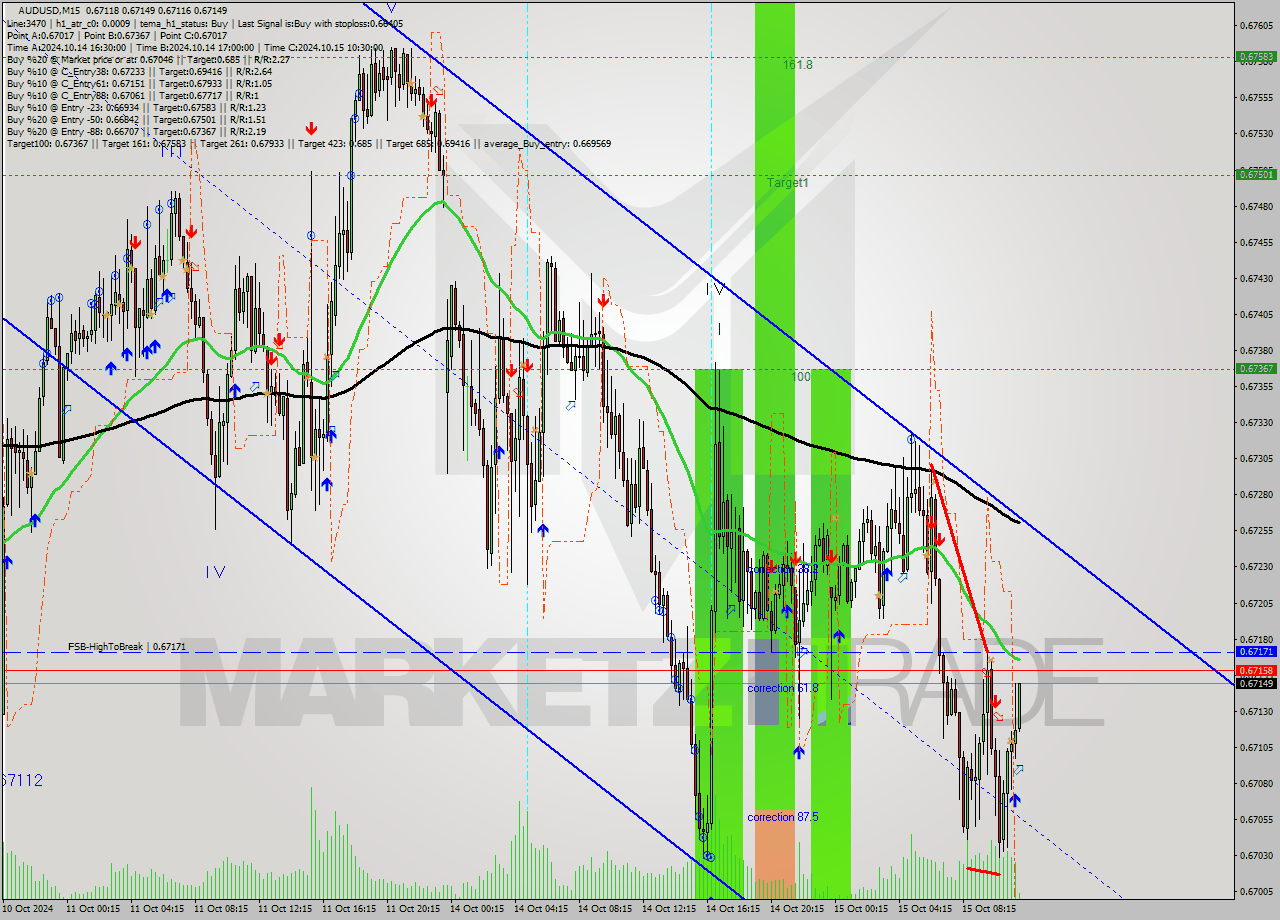
Task: Click the '14 Oct 12:15' time label
Action: 669,909
